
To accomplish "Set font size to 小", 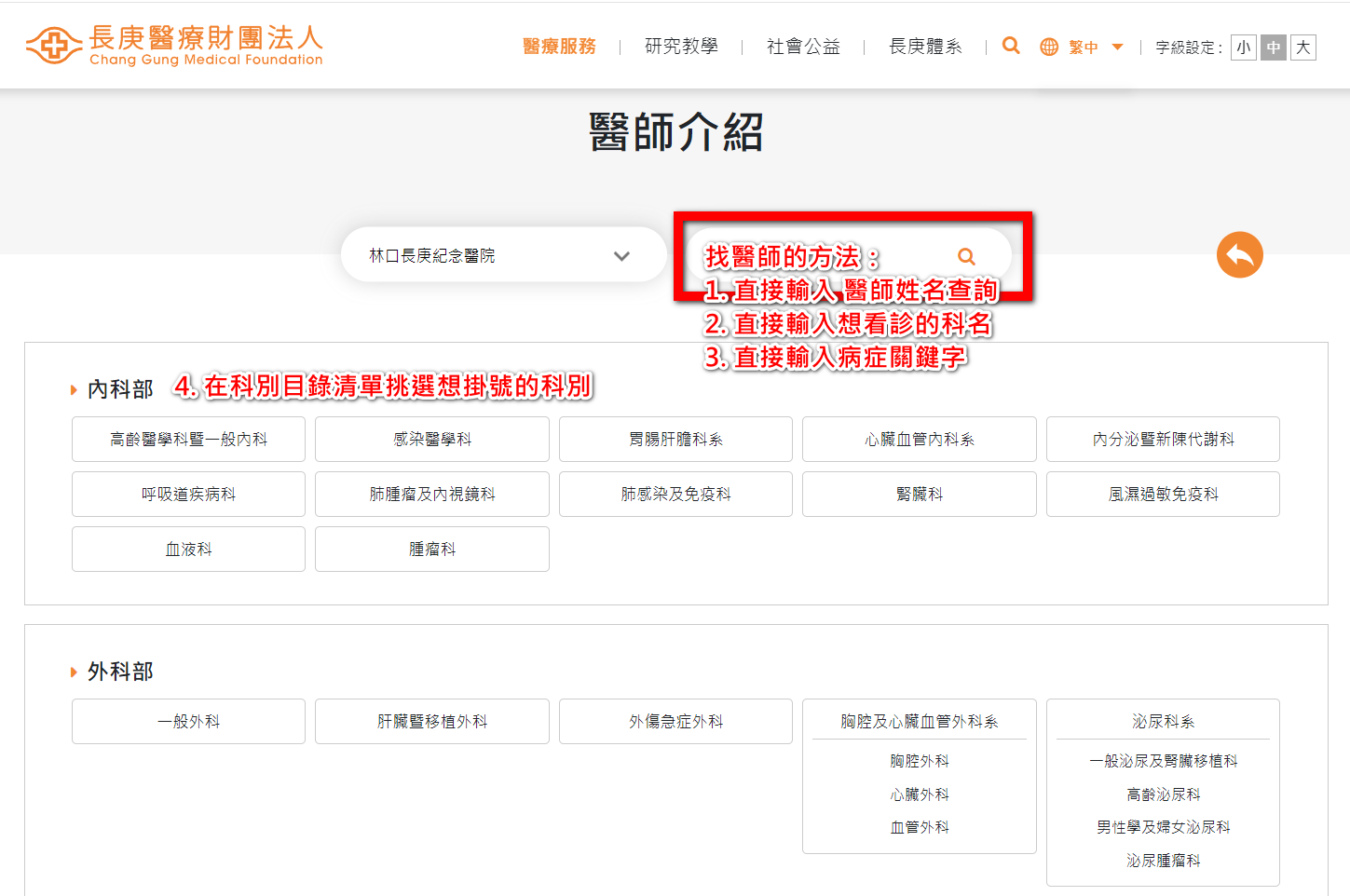I will click(x=1244, y=48).
